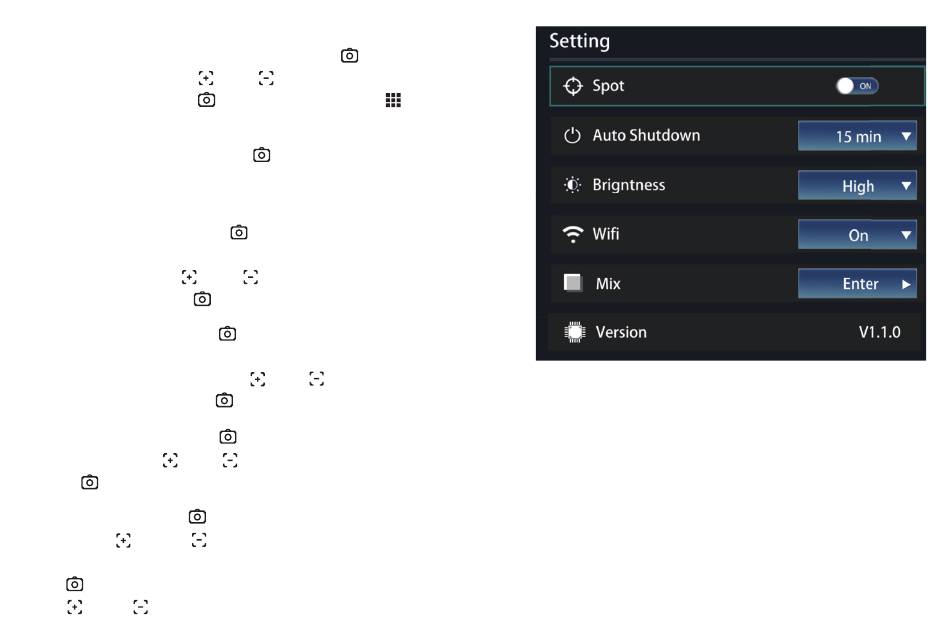
Task: Click the Wifi text label
Action: tap(605, 234)
